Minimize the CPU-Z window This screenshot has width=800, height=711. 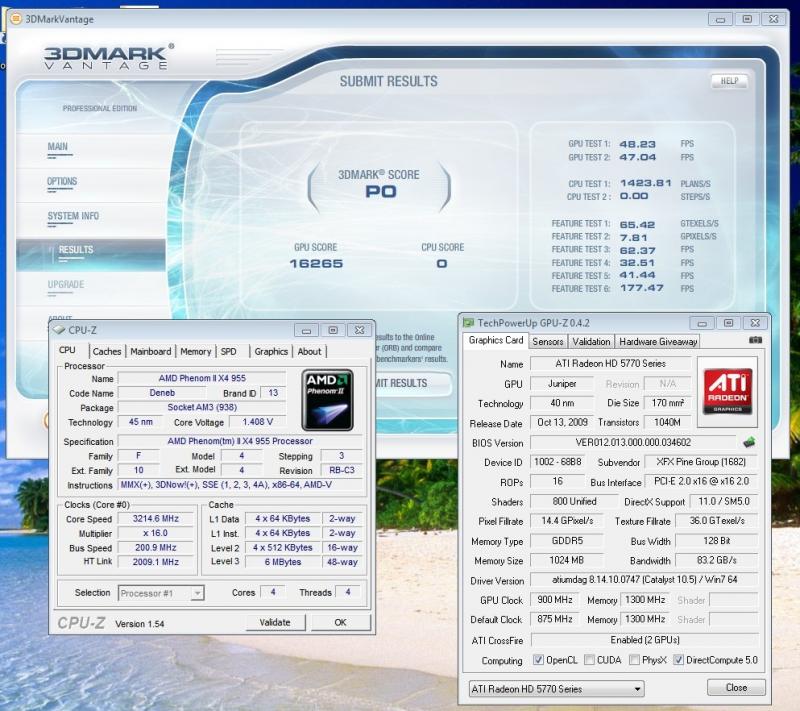306,331
